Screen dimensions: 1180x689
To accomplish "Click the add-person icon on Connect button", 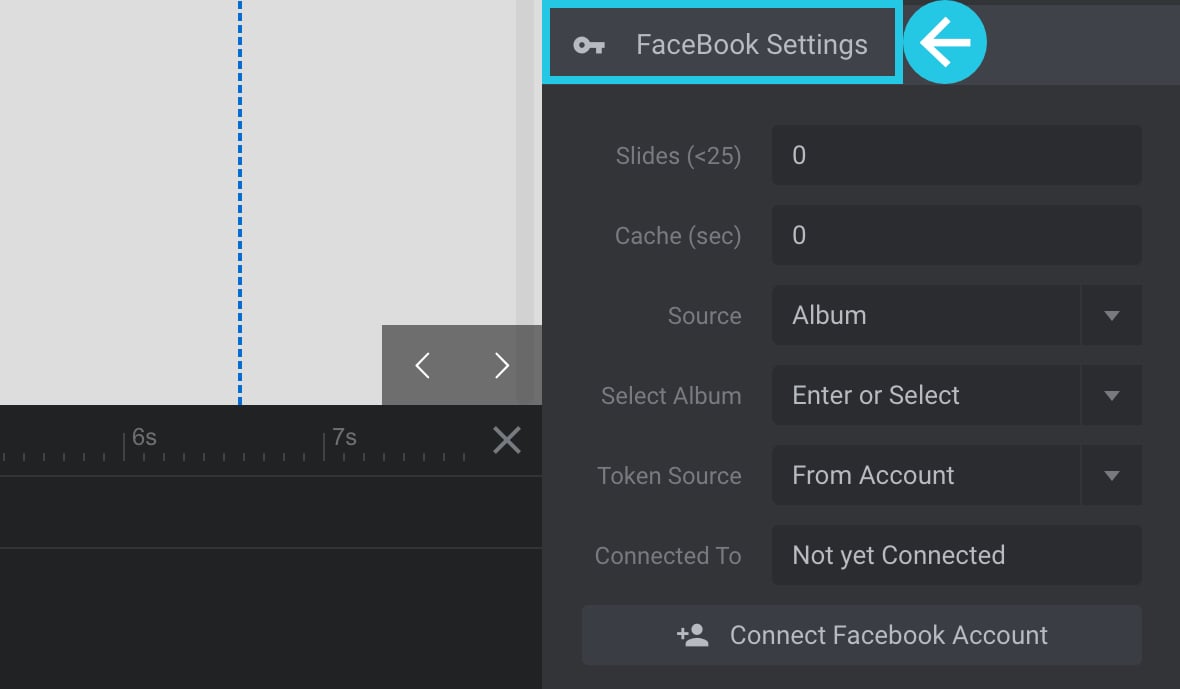I will pos(692,635).
